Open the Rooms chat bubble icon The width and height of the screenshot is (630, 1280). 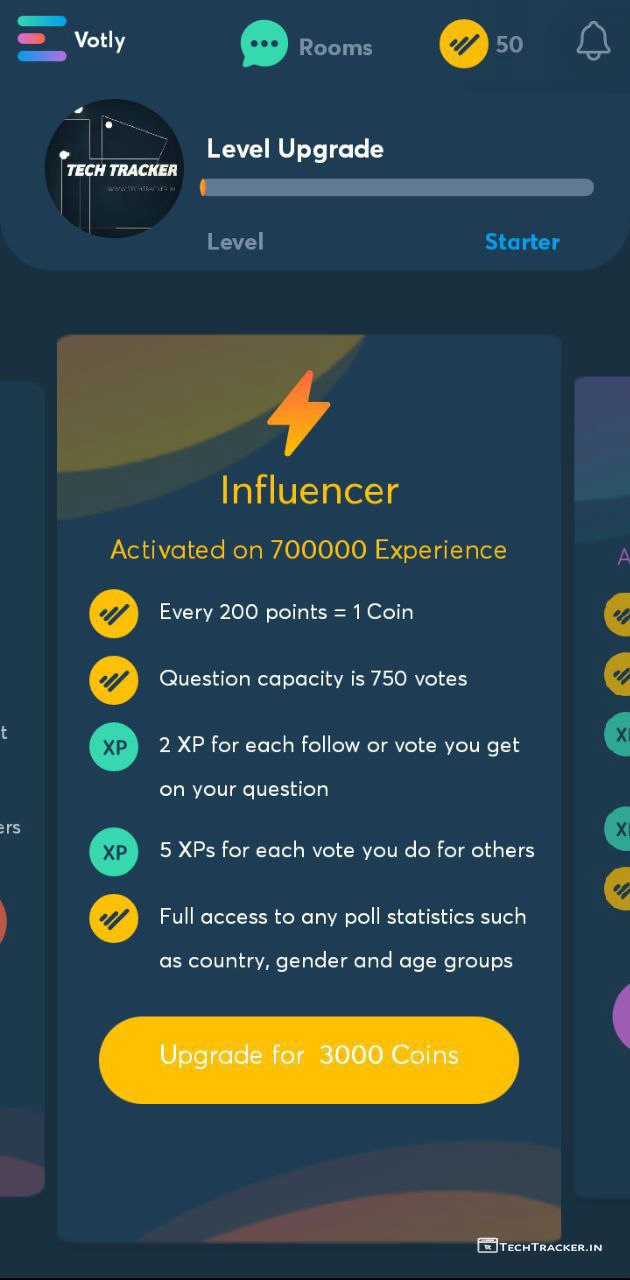264,45
